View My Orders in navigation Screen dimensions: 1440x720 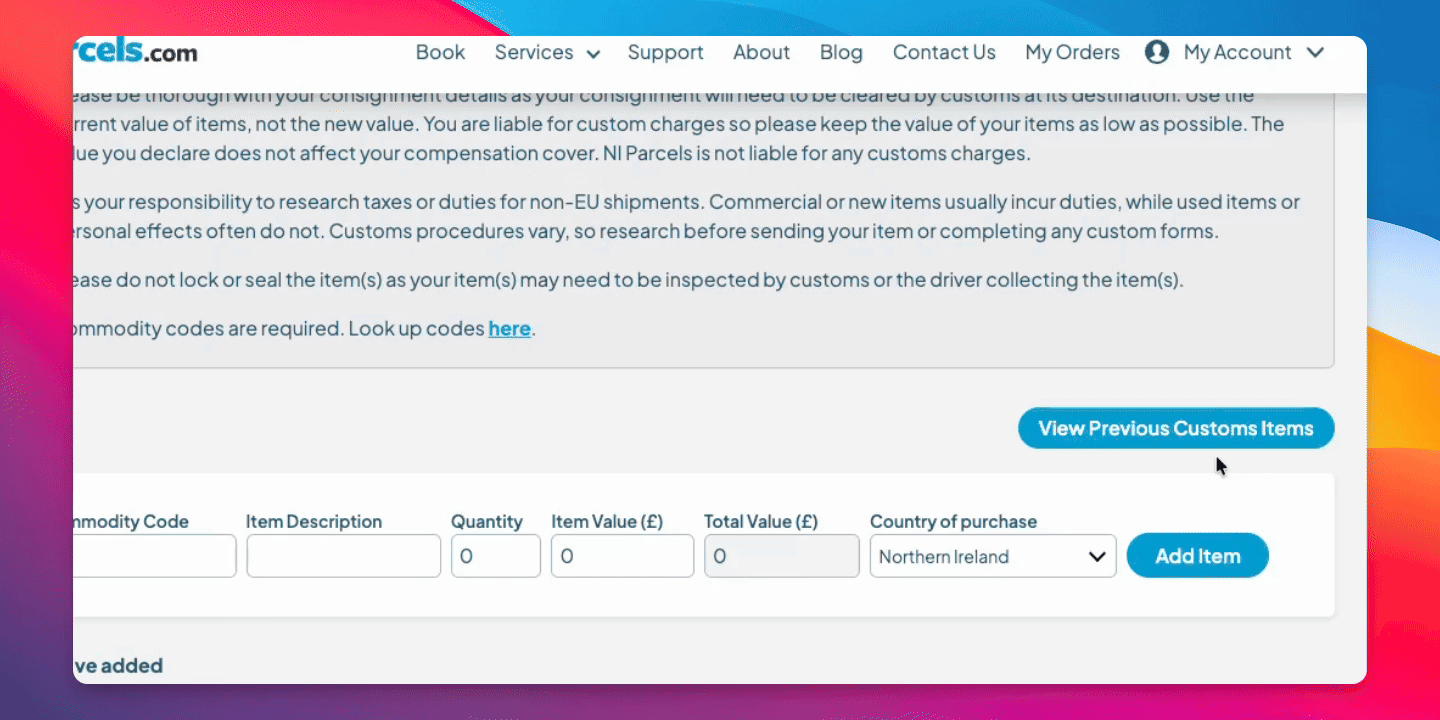click(1072, 52)
